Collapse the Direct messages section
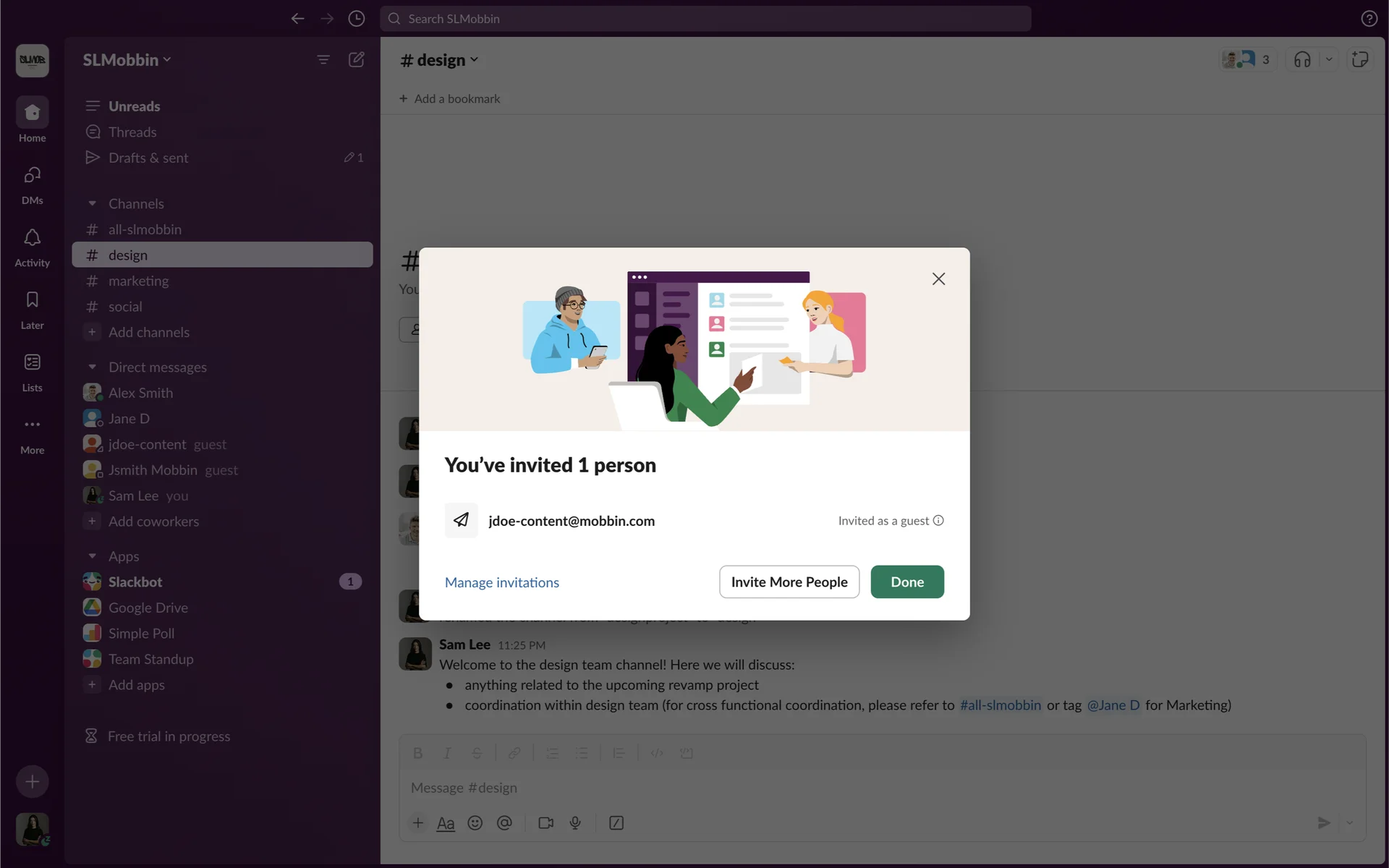The image size is (1389, 868). click(x=92, y=367)
